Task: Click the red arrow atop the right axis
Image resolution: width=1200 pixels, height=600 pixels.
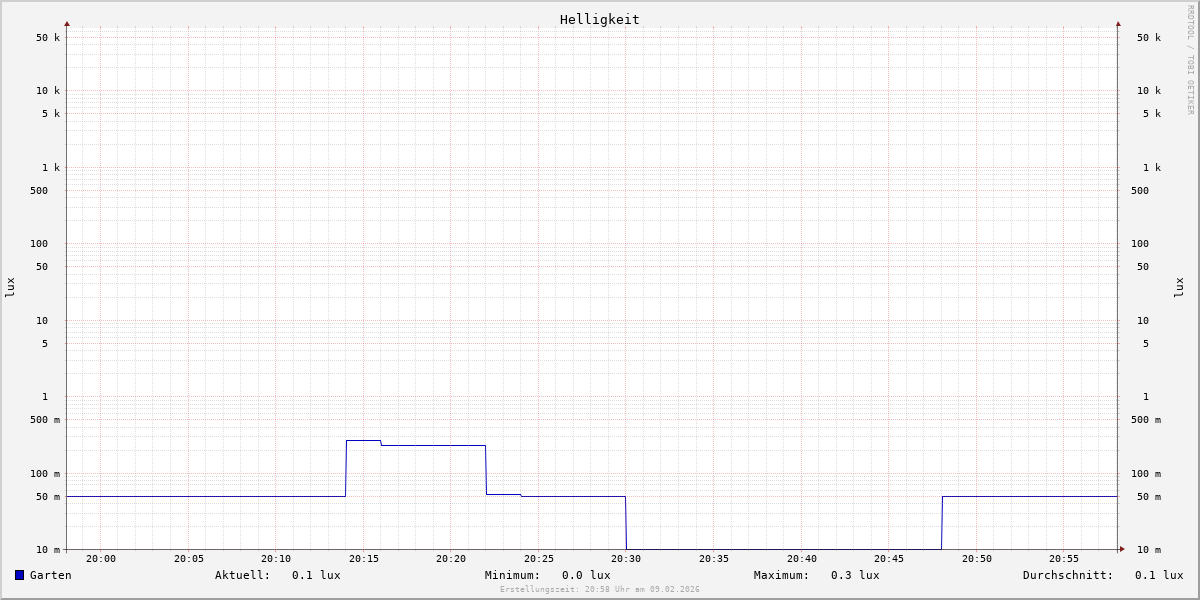Action: 1118,23
